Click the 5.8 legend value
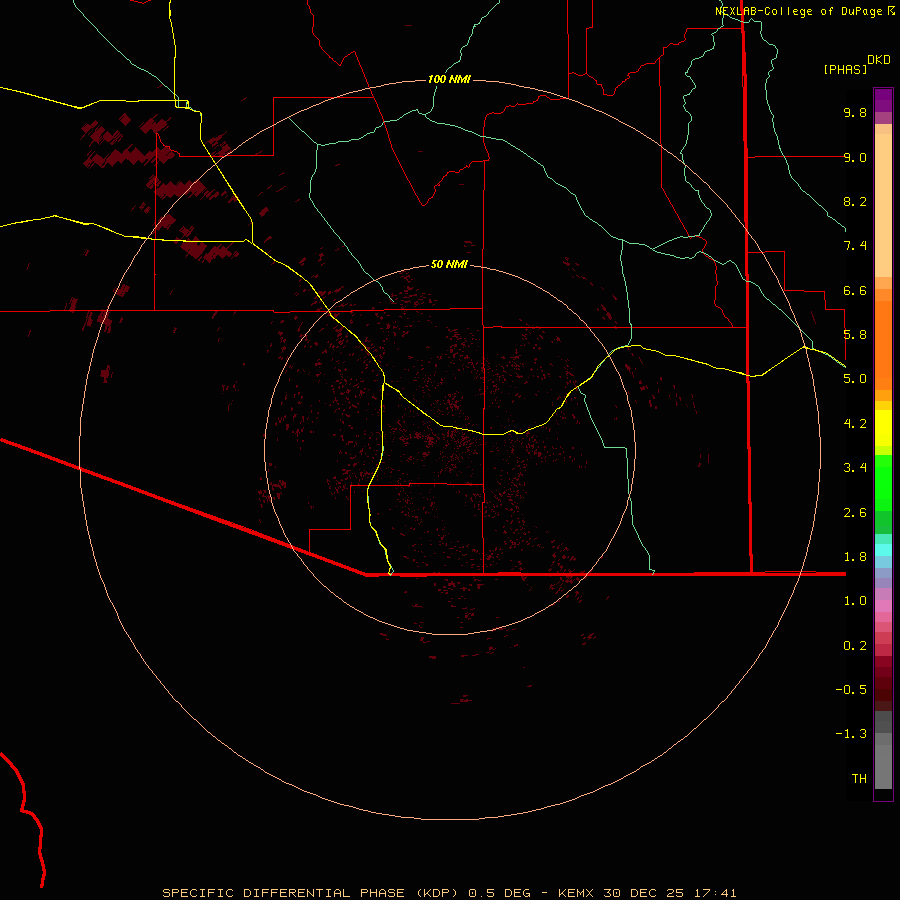The width and height of the screenshot is (900, 900). [855, 335]
